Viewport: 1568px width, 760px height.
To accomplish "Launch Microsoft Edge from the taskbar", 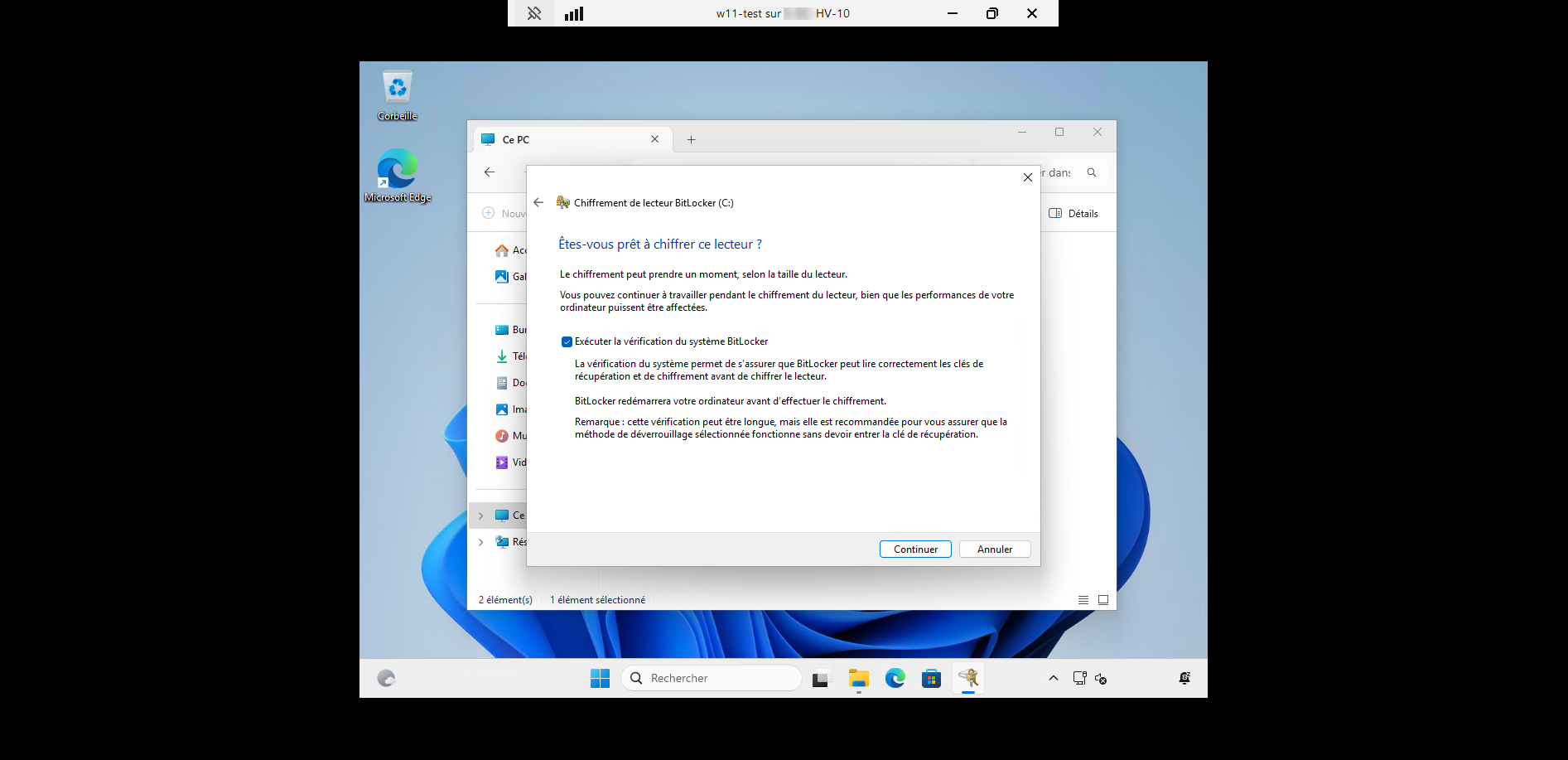I will [x=895, y=678].
